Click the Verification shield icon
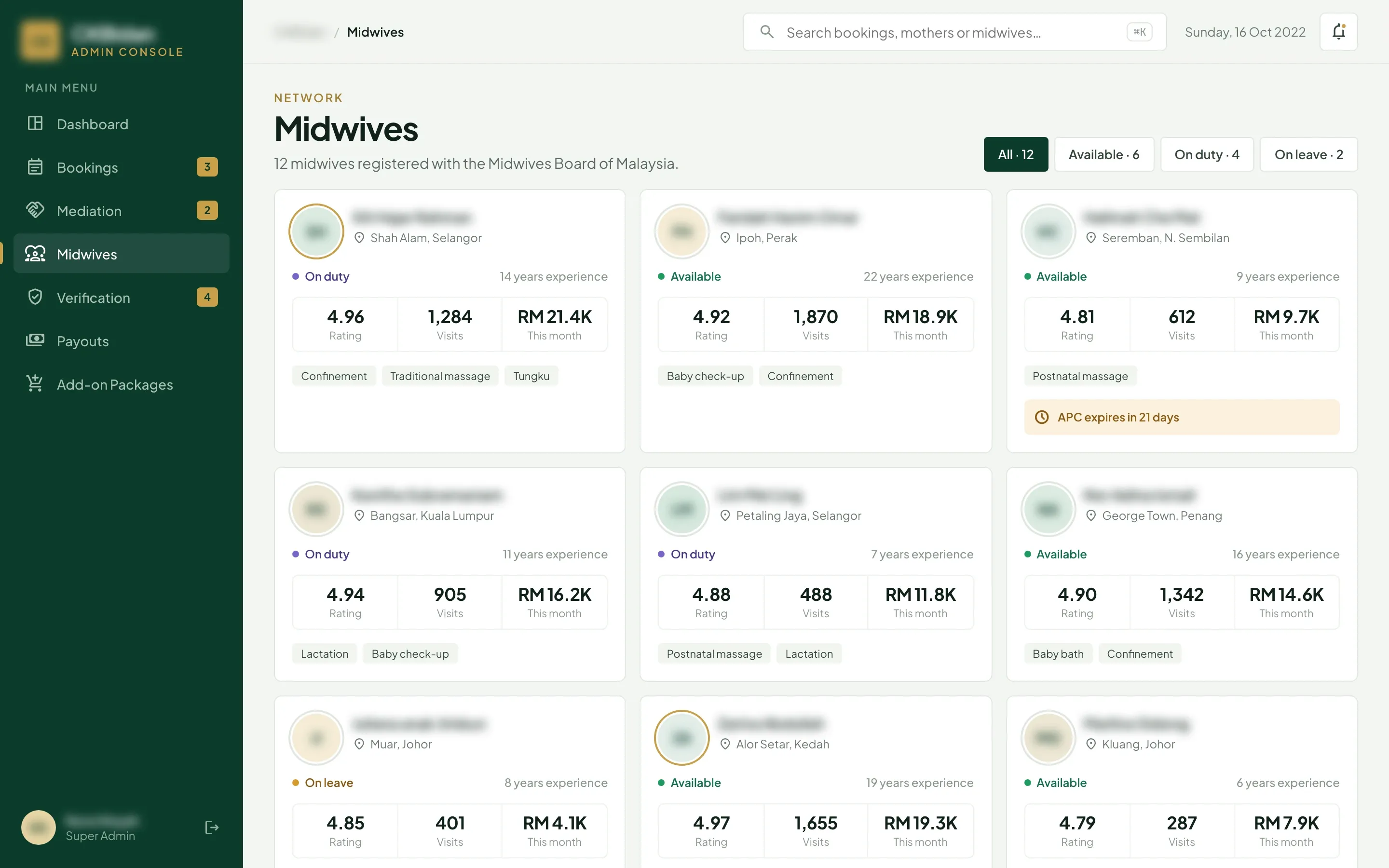 pyautogui.click(x=35, y=297)
